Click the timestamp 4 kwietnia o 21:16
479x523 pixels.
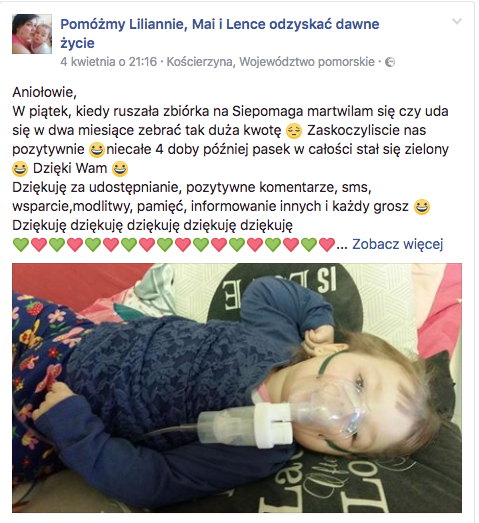(x=108, y=62)
